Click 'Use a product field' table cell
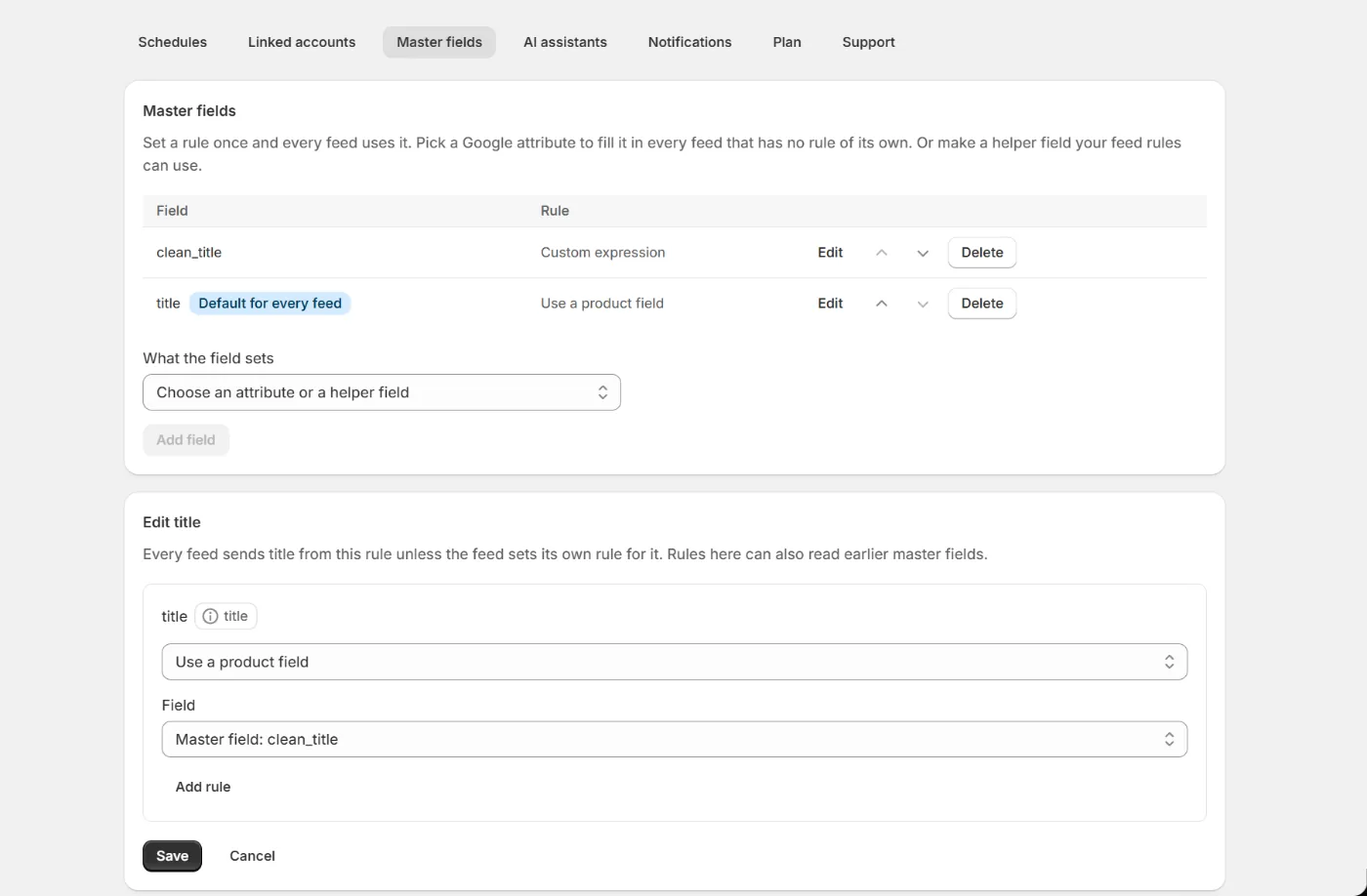 click(x=601, y=304)
